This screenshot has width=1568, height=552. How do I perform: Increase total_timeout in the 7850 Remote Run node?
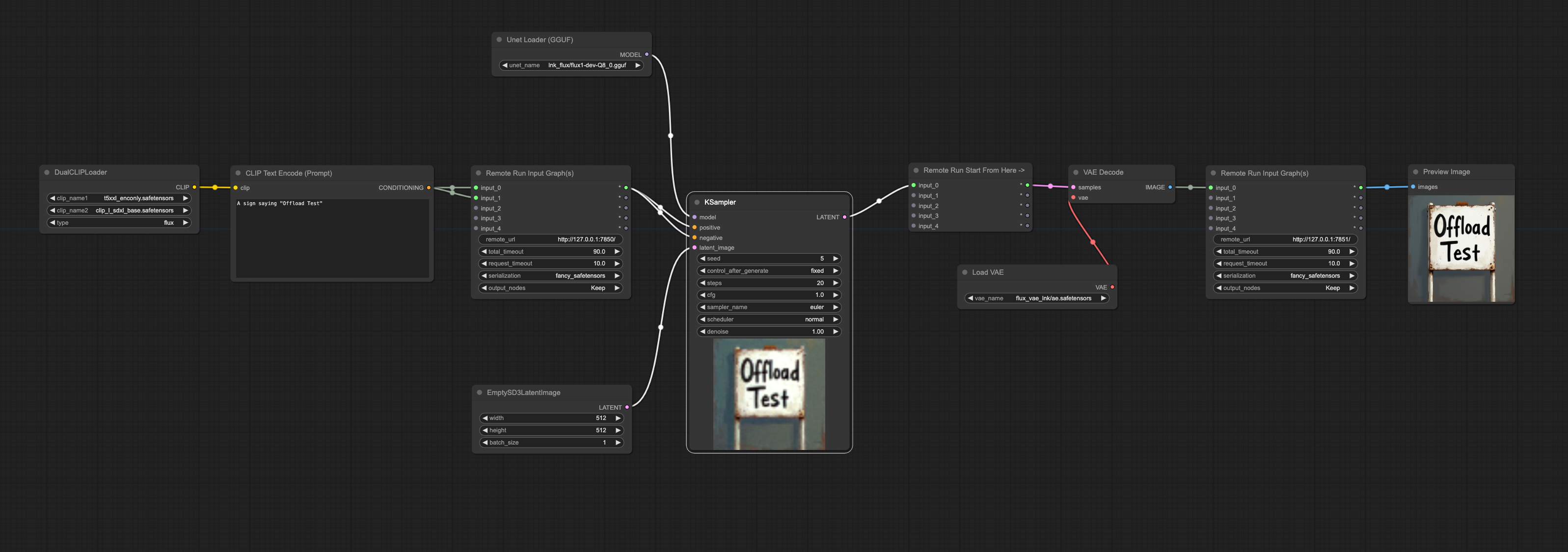pyautogui.click(x=617, y=251)
